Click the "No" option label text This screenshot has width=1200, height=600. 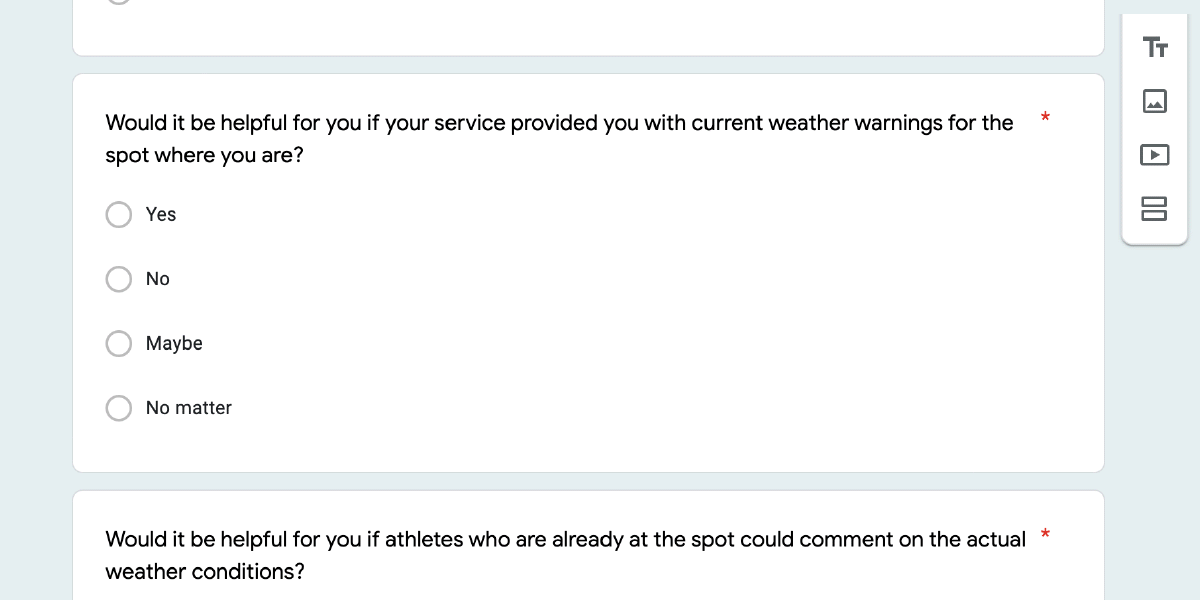[x=158, y=279]
